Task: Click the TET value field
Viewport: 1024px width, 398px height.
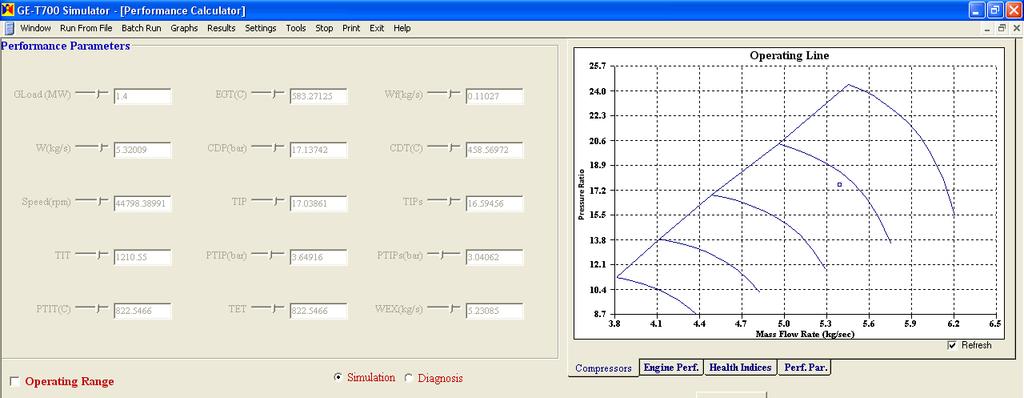Action: tap(318, 311)
